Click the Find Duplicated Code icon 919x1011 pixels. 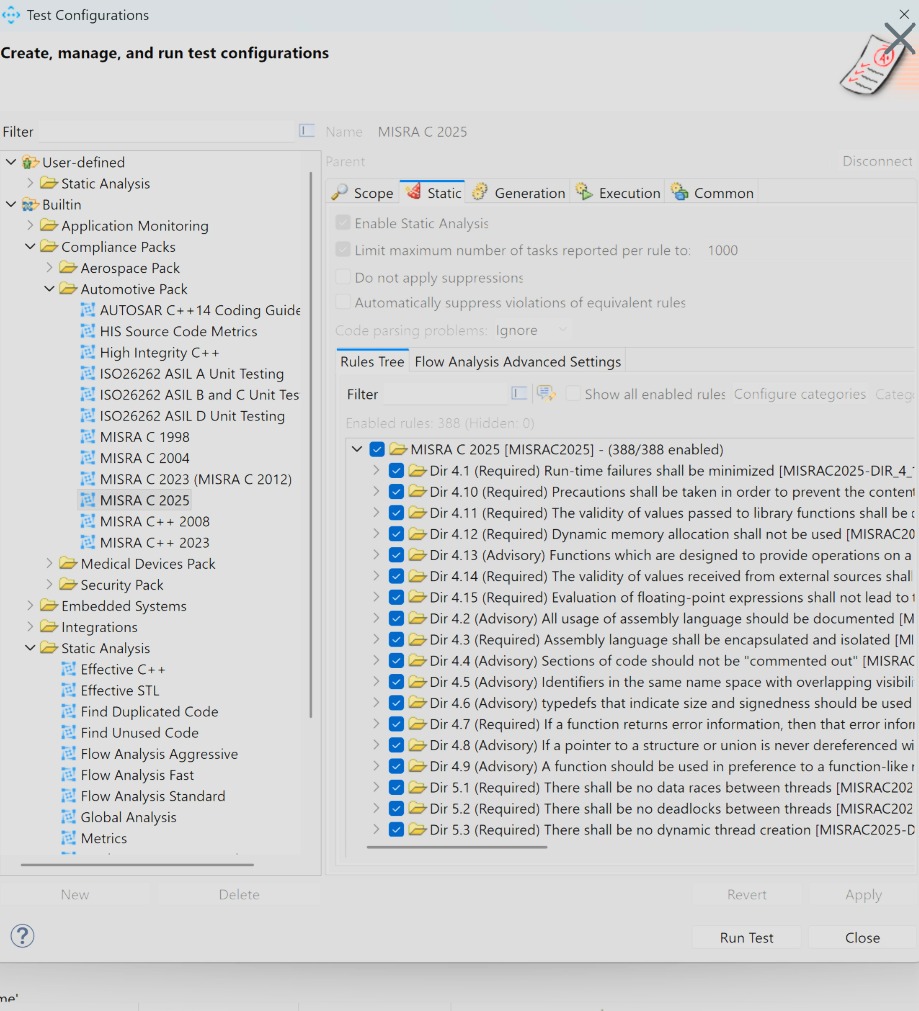68,711
